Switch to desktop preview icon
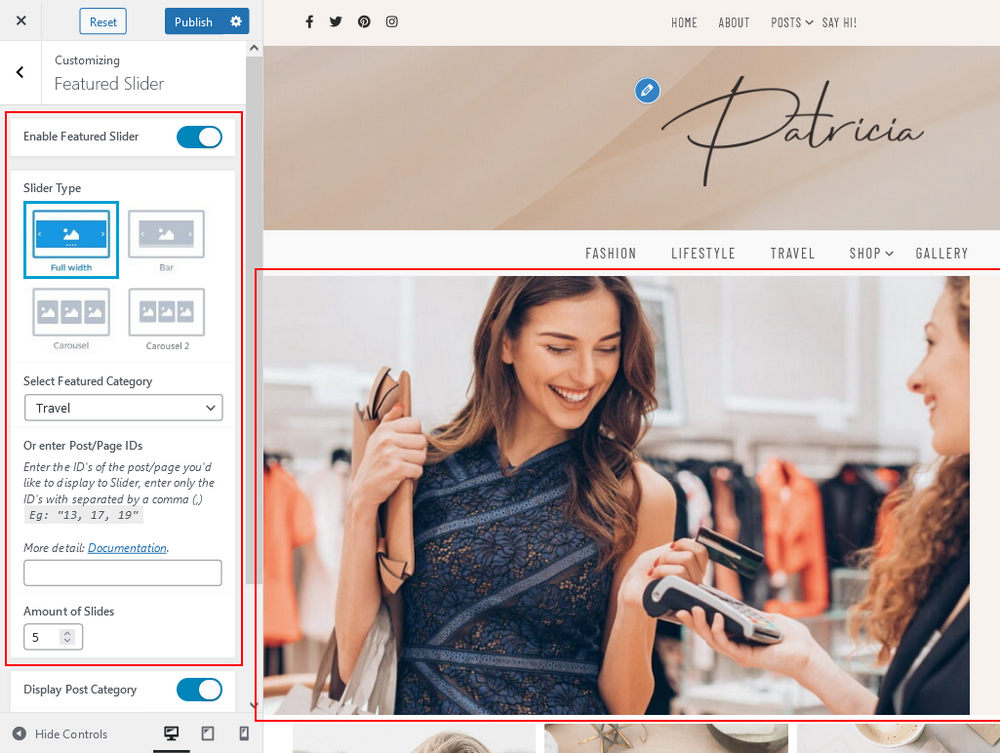Screen dimensions: 1000x753 click(x=171, y=734)
